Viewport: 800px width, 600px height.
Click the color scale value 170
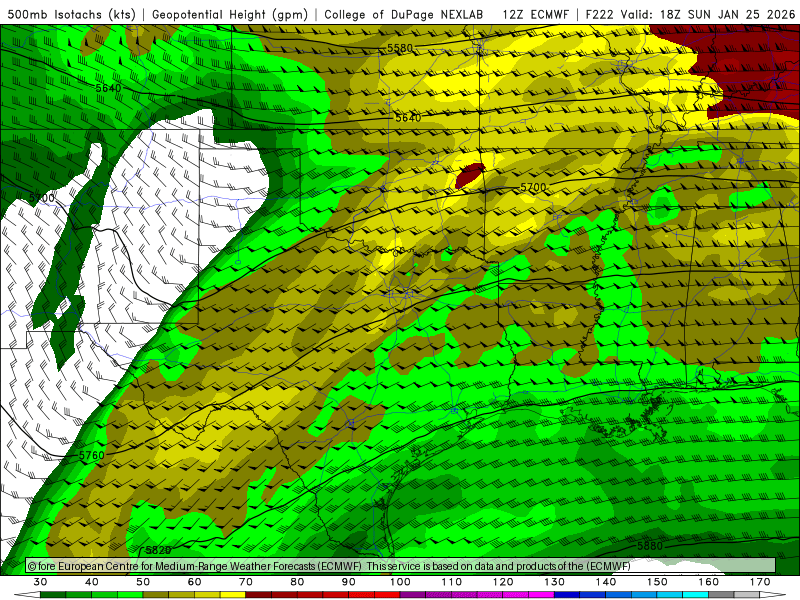click(x=760, y=582)
